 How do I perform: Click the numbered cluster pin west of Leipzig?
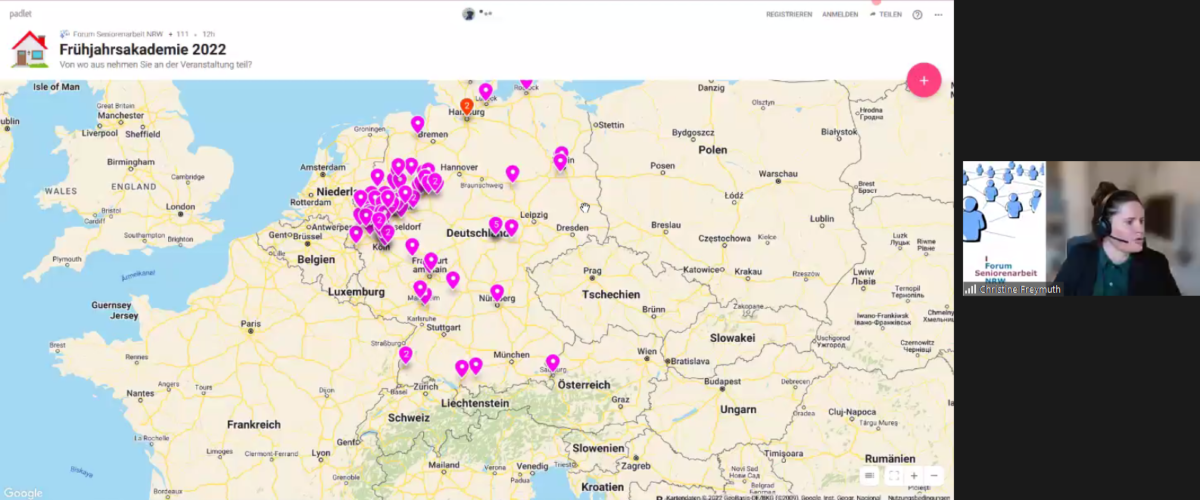pos(495,224)
